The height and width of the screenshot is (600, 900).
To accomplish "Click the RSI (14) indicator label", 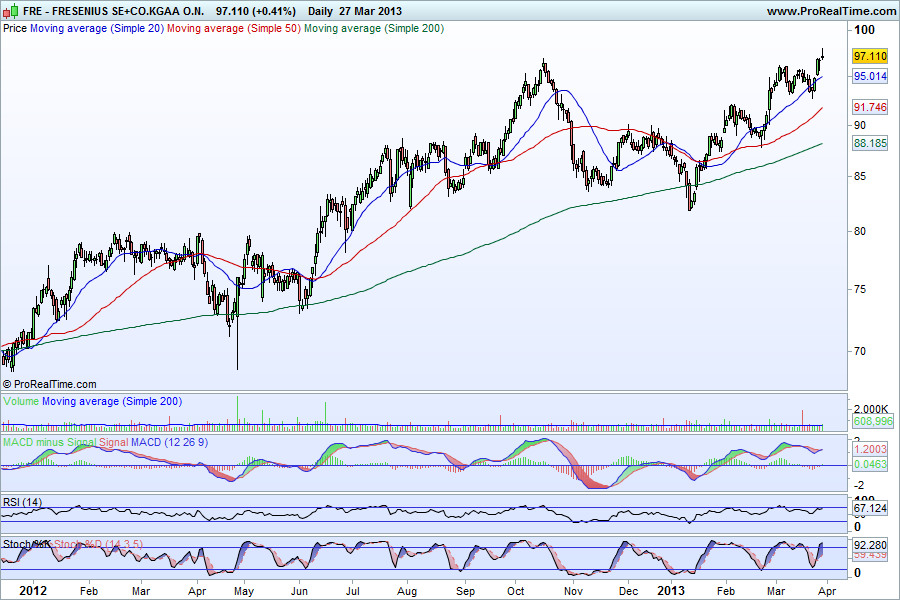I will [x=22, y=502].
